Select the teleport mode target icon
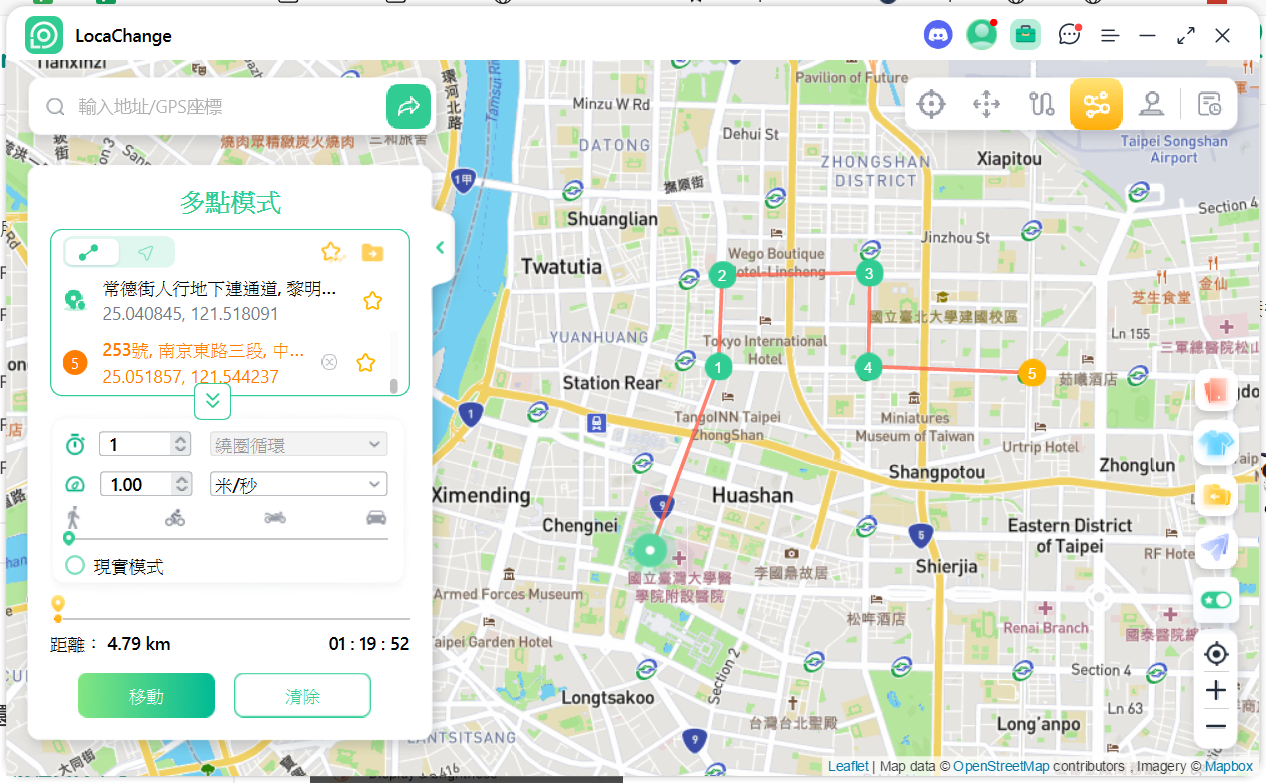 pyautogui.click(x=931, y=104)
